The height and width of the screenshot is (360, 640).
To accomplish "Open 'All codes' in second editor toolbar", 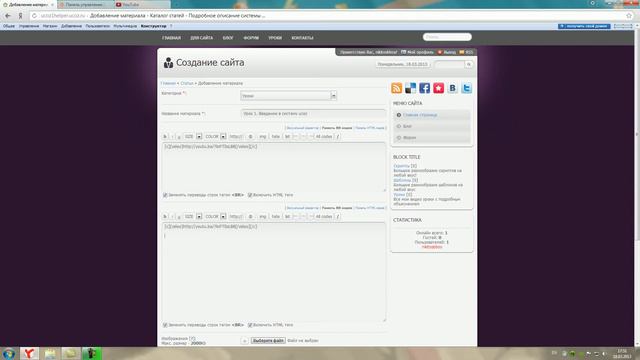I will point(324,216).
